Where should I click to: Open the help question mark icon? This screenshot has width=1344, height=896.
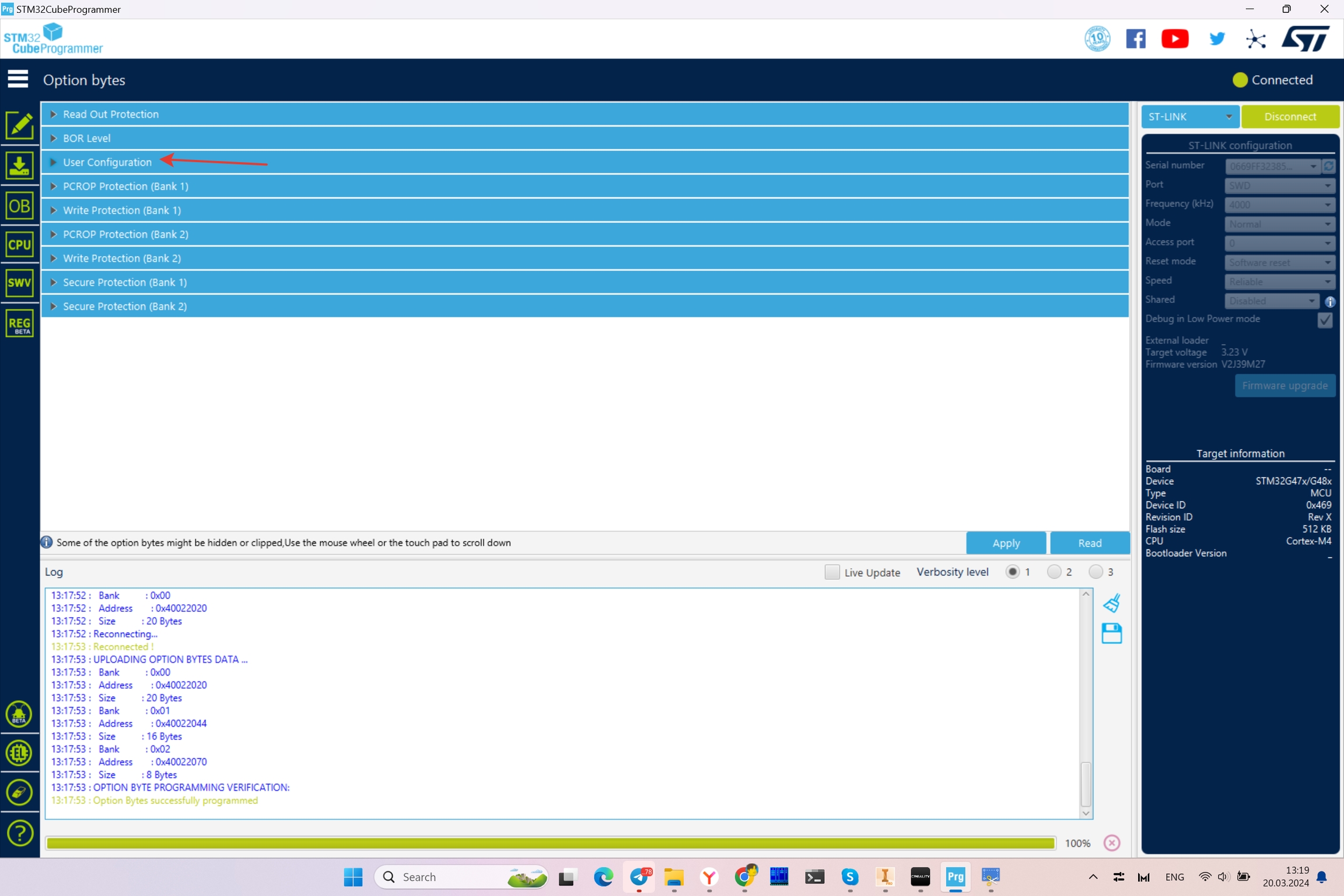click(19, 833)
